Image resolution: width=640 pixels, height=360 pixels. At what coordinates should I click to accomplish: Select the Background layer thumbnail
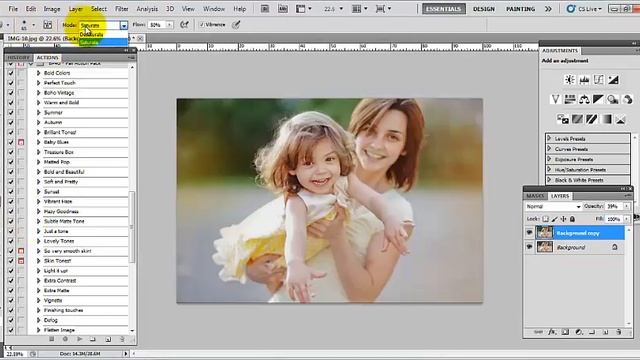point(544,247)
